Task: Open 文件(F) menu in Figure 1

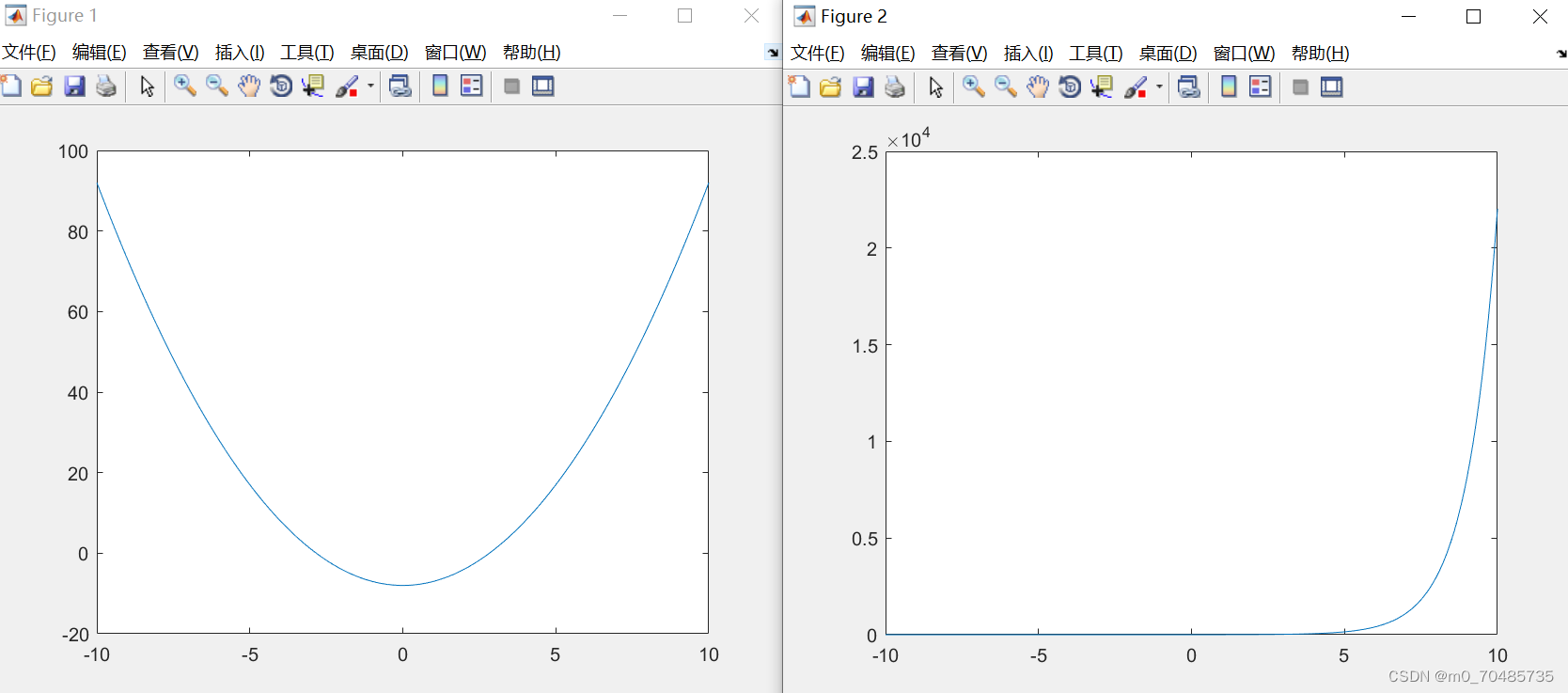Action: click(29, 53)
